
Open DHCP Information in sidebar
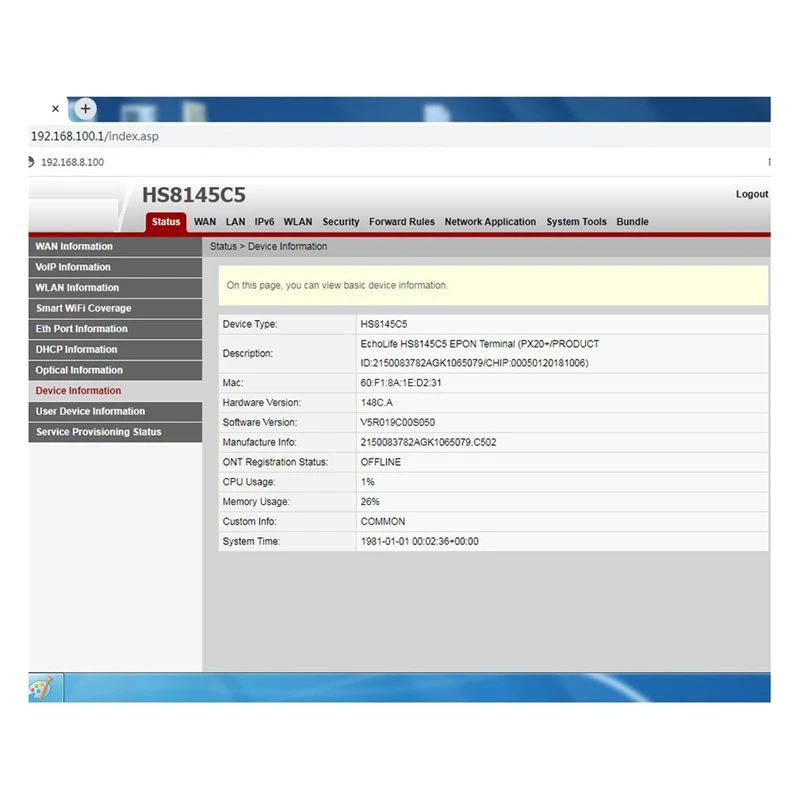pyautogui.click(x=115, y=349)
